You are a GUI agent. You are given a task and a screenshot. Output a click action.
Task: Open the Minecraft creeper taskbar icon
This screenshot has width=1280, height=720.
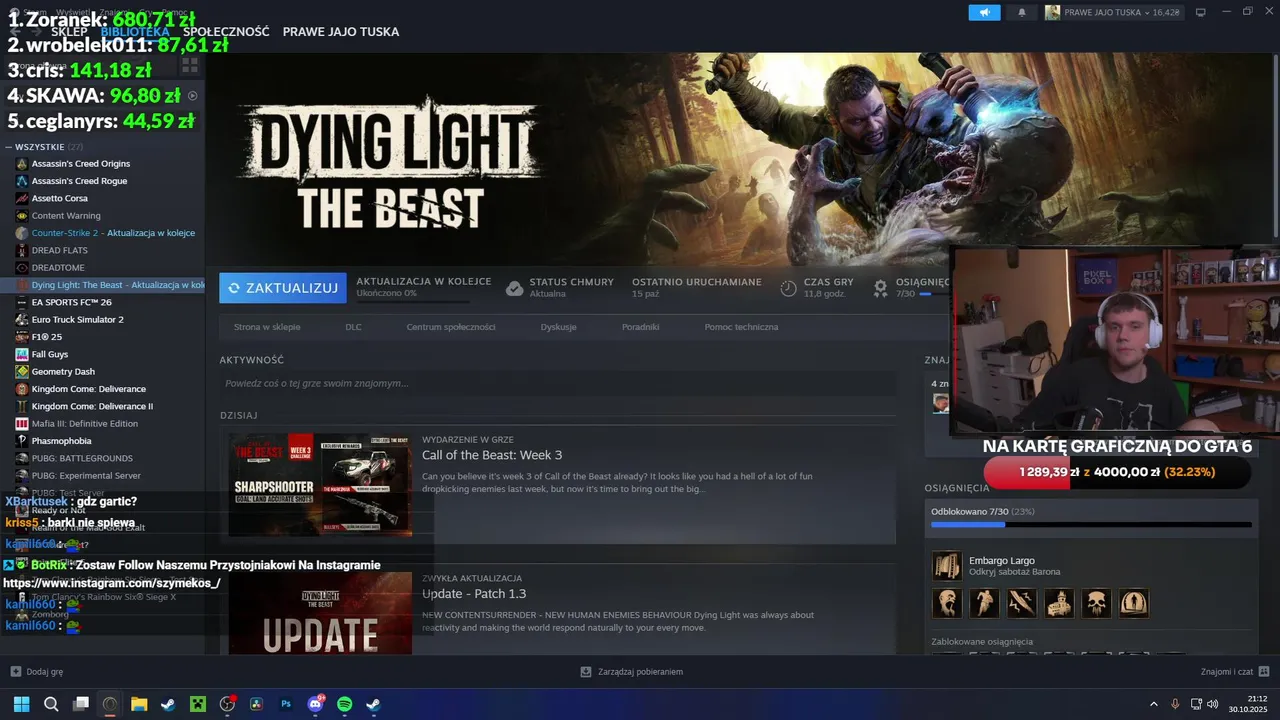pyautogui.click(x=198, y=704)
